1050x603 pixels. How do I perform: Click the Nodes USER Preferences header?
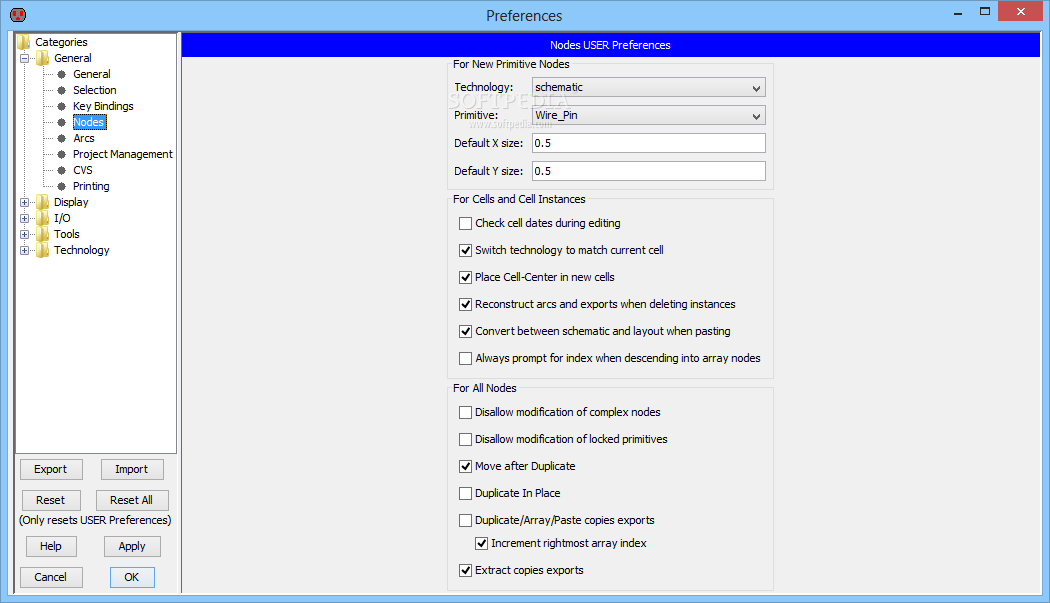pyautogui.click(x=610, y=46)
